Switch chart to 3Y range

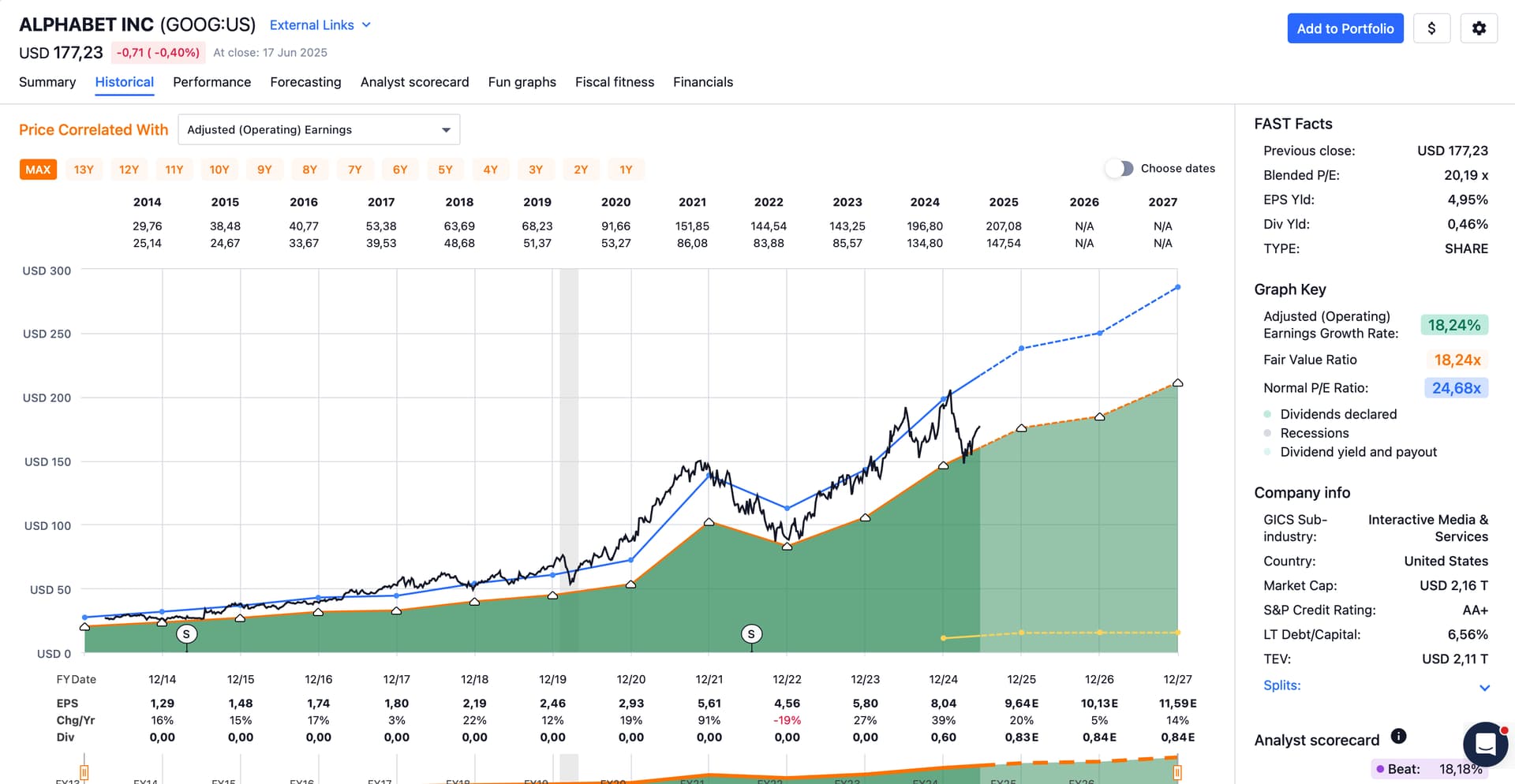coord(536,170)
